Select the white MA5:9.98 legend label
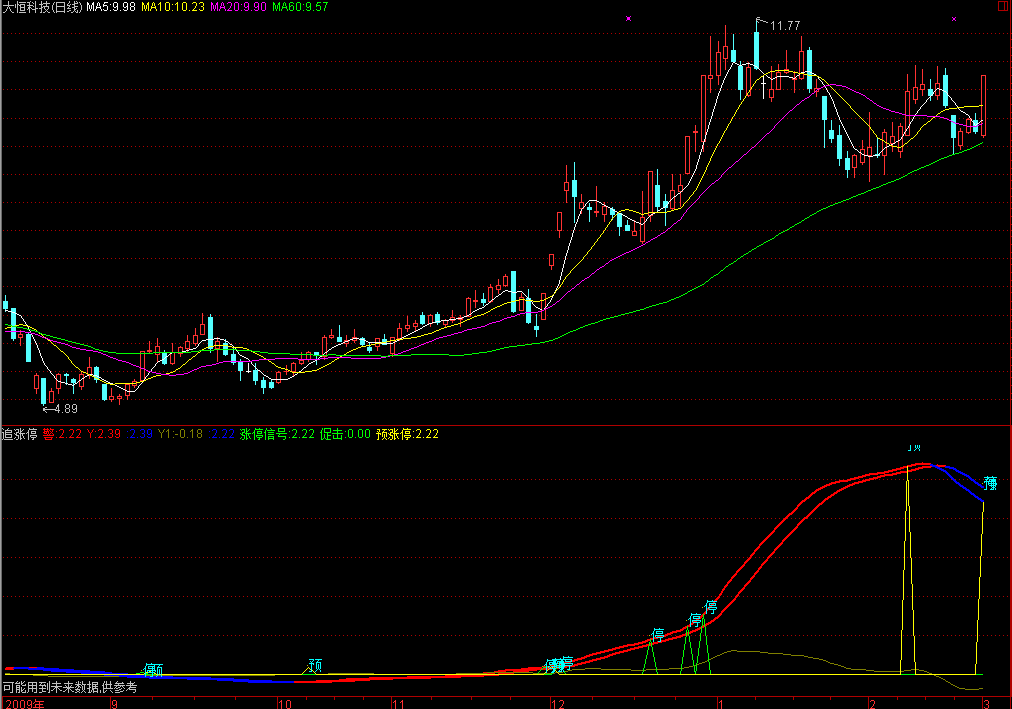Viewport: 1012px width, 709px height. [x=110, y=7]
